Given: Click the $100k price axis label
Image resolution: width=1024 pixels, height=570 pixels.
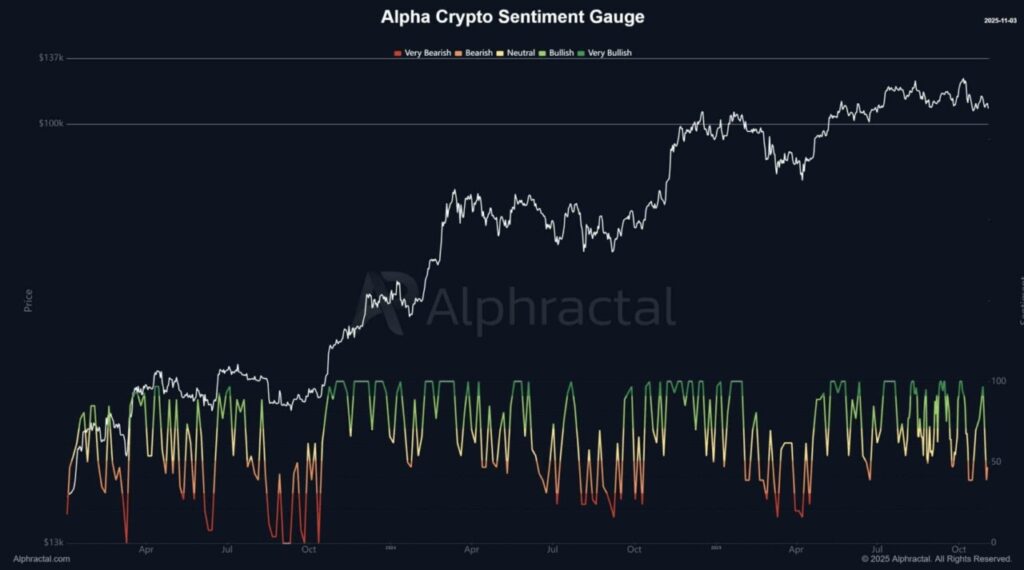Looking at the screenshot, I should click(x=51, y=124).
